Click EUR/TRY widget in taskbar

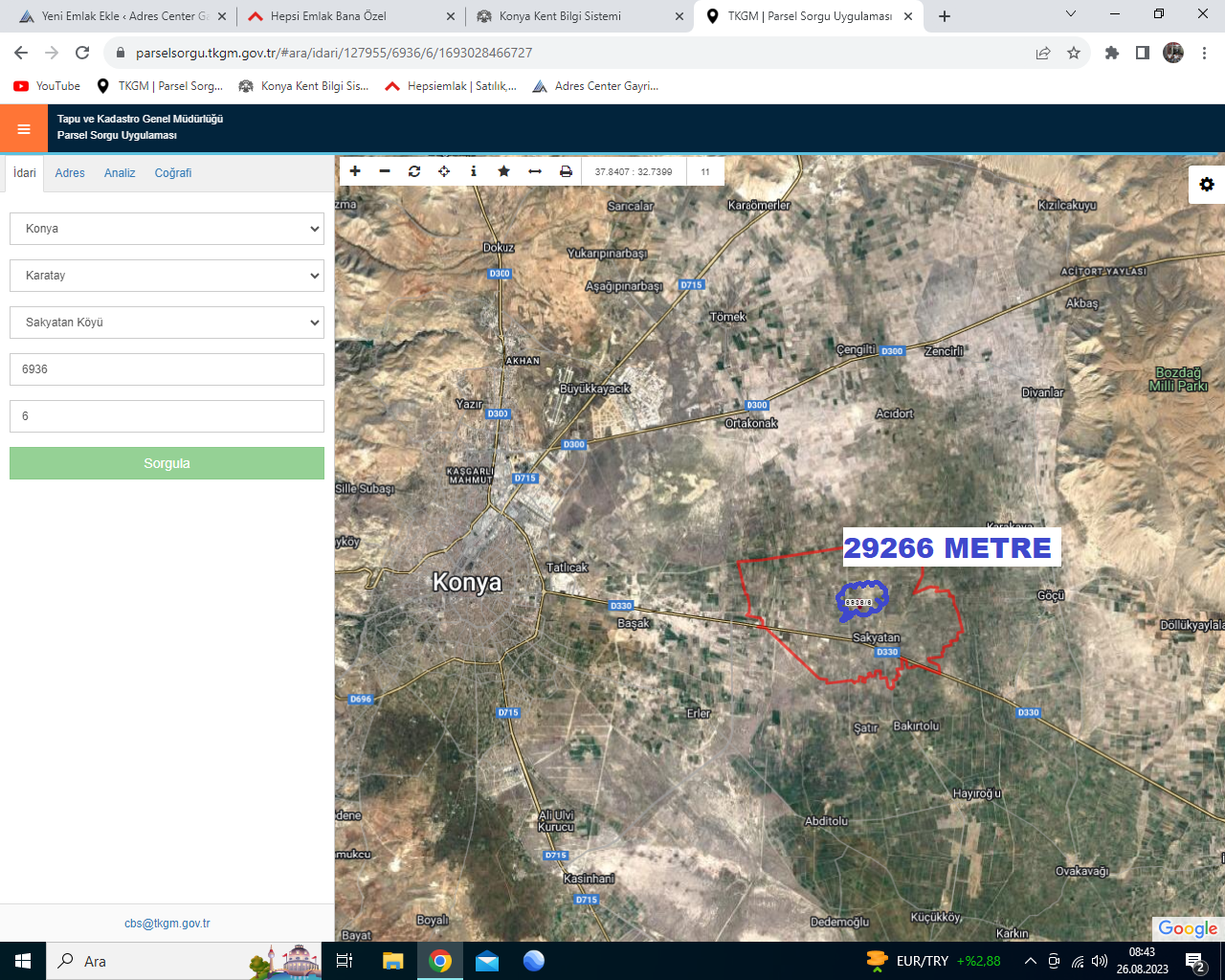(933, 961)
